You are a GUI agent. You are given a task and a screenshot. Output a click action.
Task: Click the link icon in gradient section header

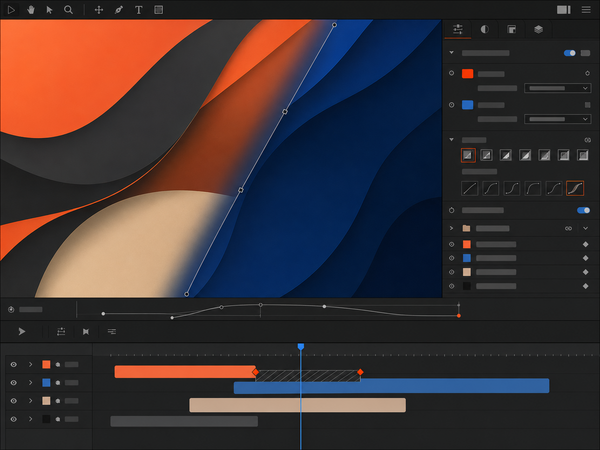(x=587, y=140)
